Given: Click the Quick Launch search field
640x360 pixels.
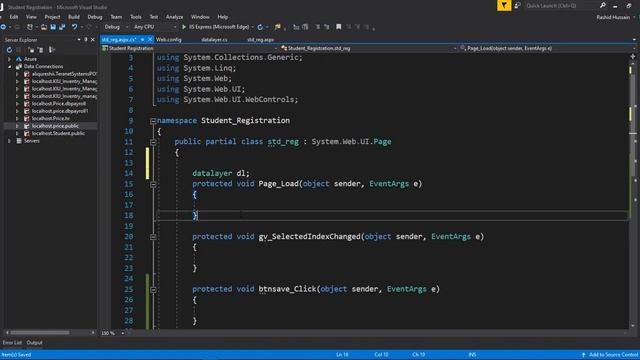Looking at the screenshot, I should click(561, 5).
